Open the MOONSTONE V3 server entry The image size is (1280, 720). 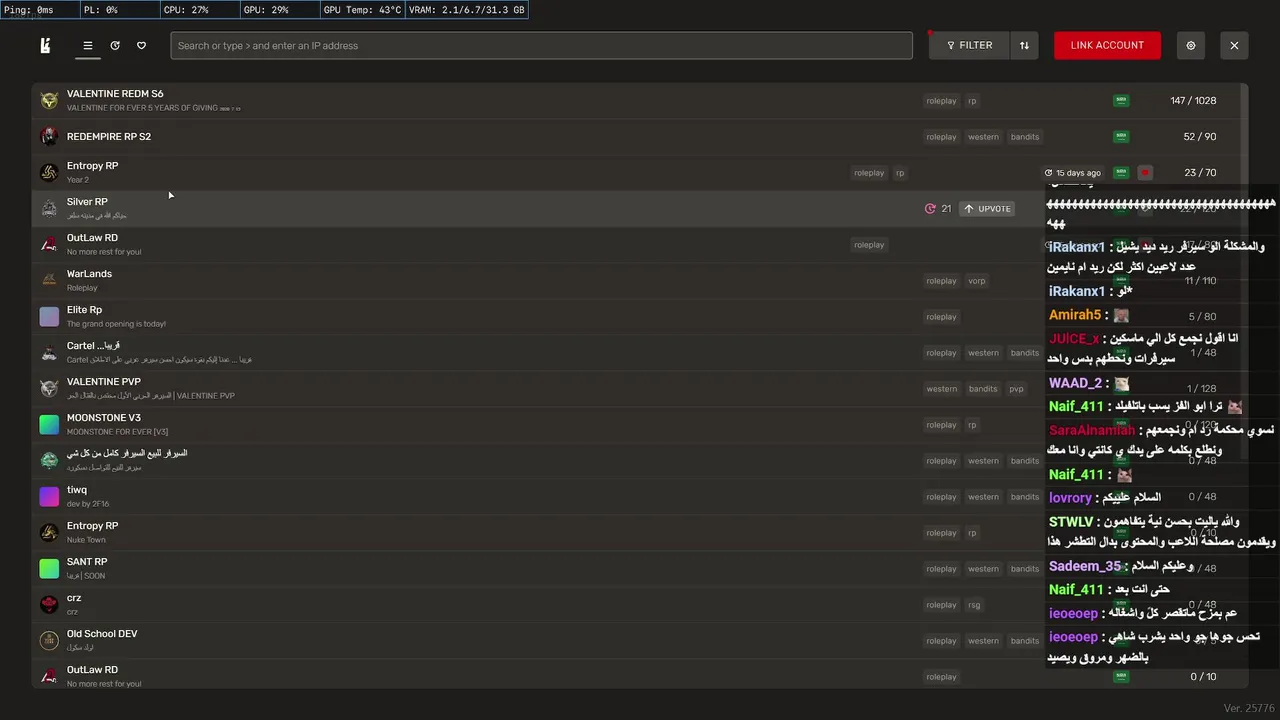(x=635, y=424)
